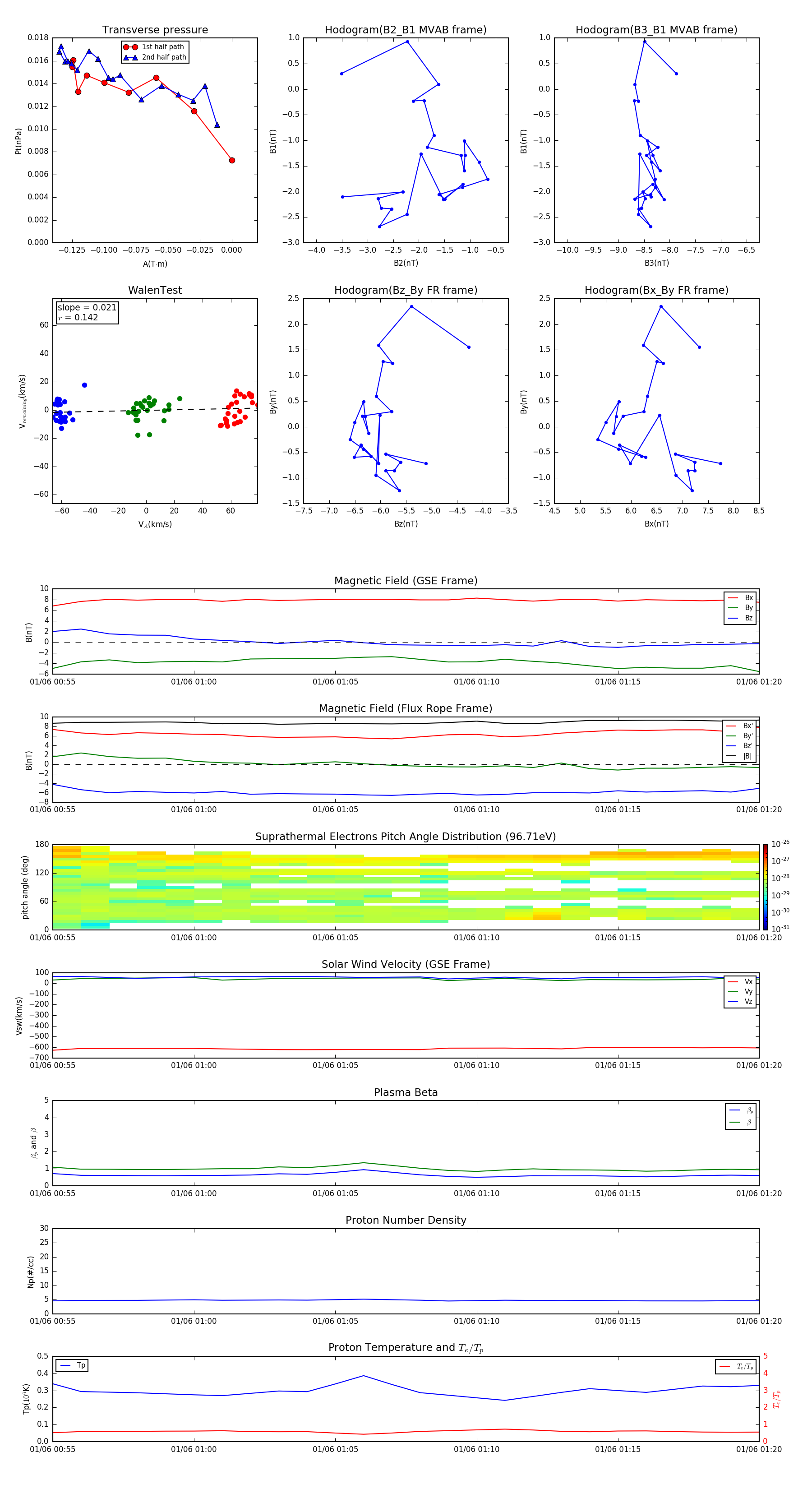Click the "Bx(nT)" x-axis label
Image resolution: width=812 pixels, height=1489 pixels.
656,524
